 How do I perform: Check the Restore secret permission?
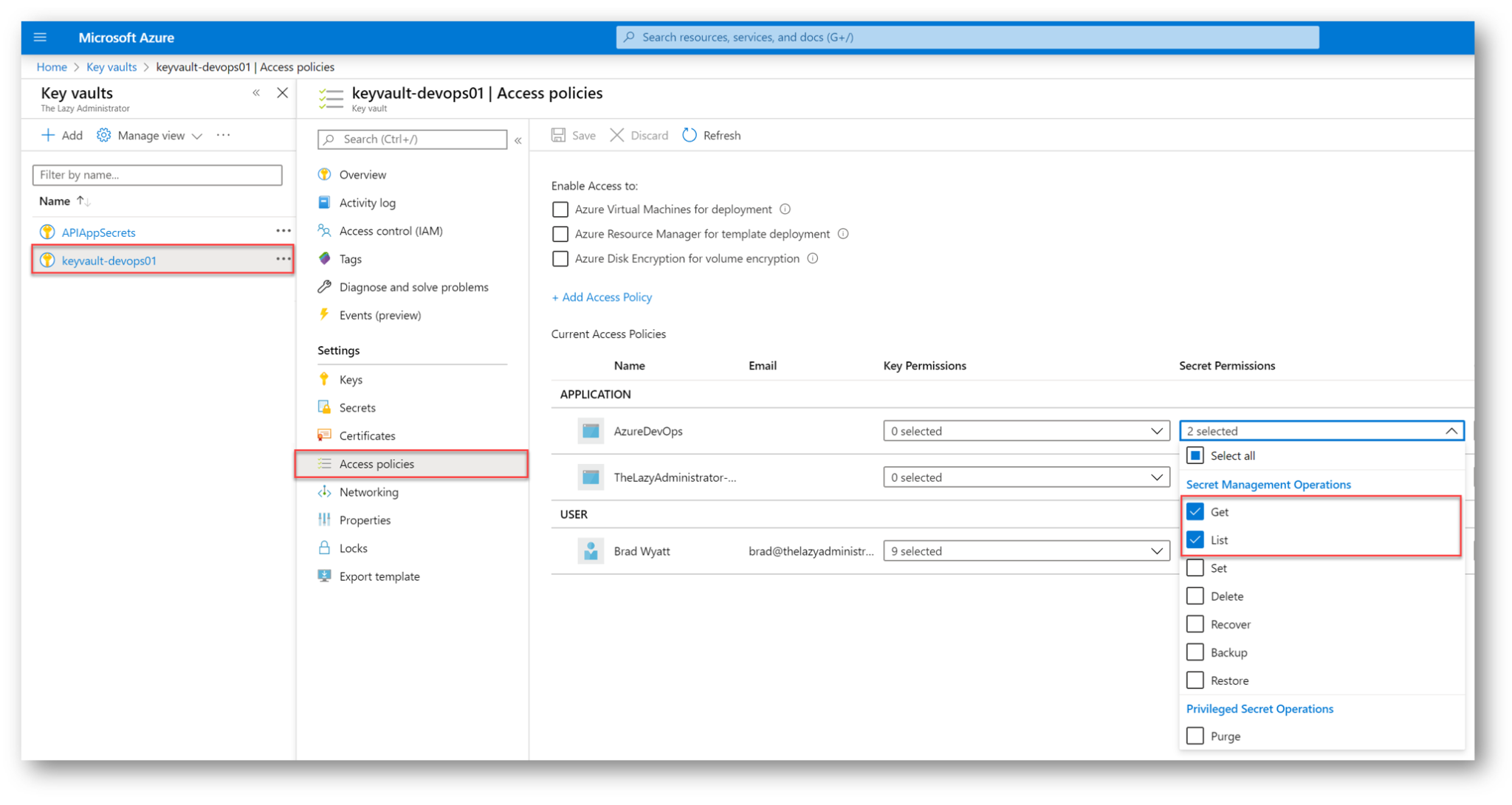pyautogui.click(x=1195, y=680)
